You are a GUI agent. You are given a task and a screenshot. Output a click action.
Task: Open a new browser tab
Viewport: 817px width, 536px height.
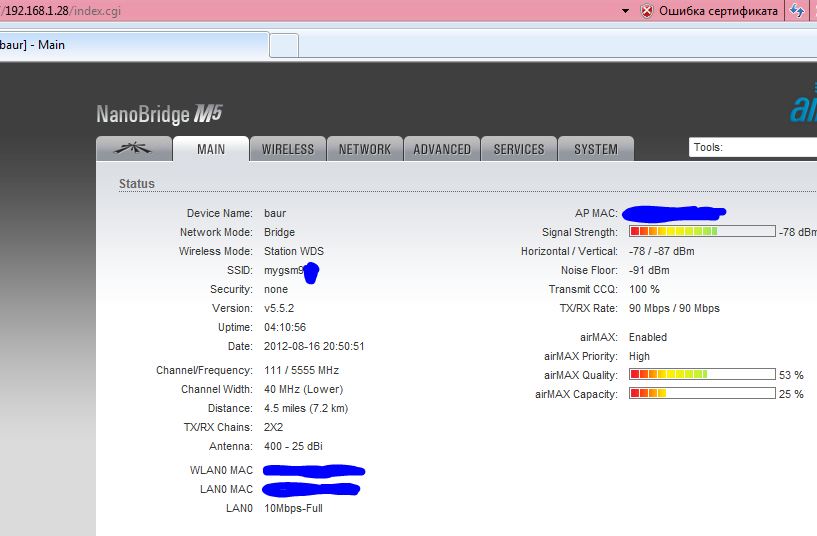(284, 46)
